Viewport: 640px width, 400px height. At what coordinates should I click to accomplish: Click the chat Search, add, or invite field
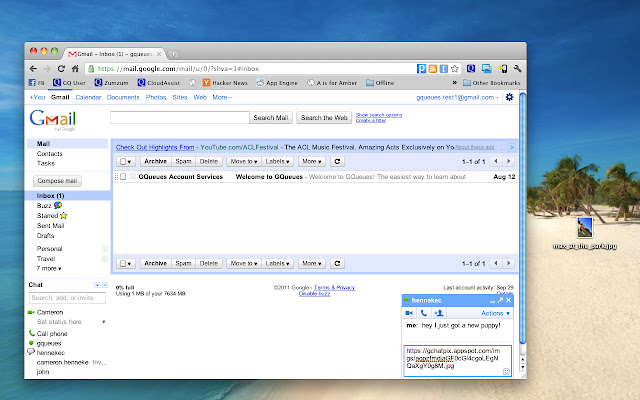66,298
